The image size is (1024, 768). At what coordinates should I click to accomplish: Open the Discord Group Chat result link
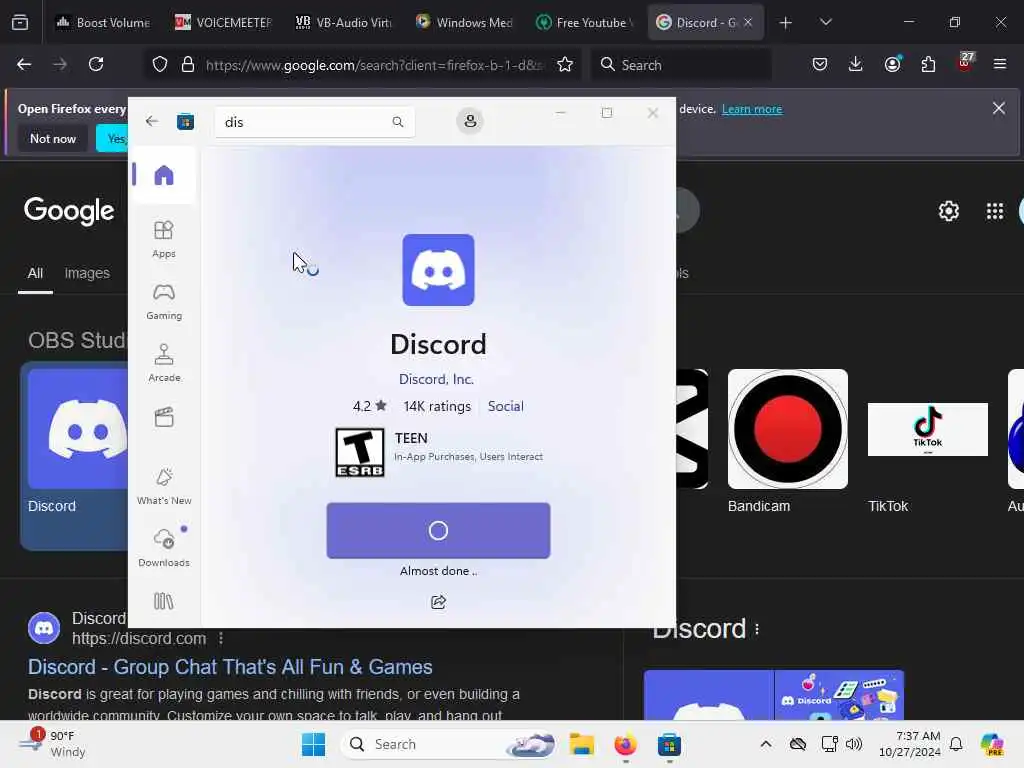pyautogui.click(x=230, y=667)
